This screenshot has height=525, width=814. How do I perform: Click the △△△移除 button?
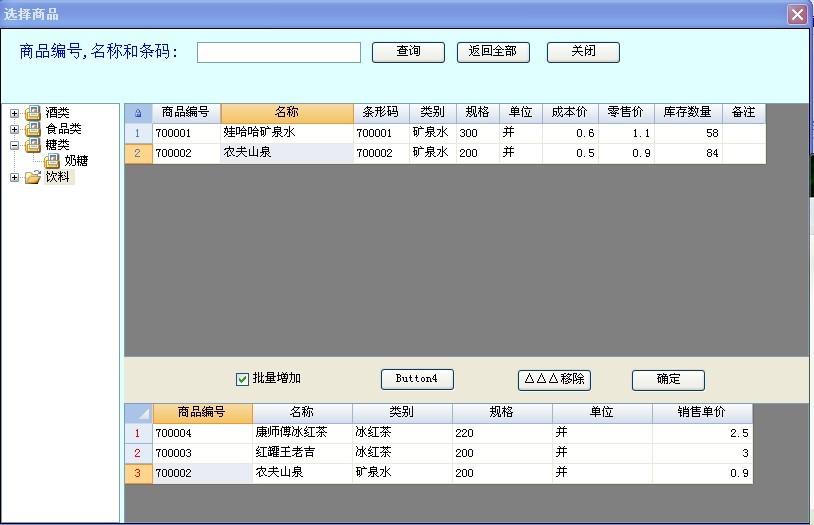(554, 380)
